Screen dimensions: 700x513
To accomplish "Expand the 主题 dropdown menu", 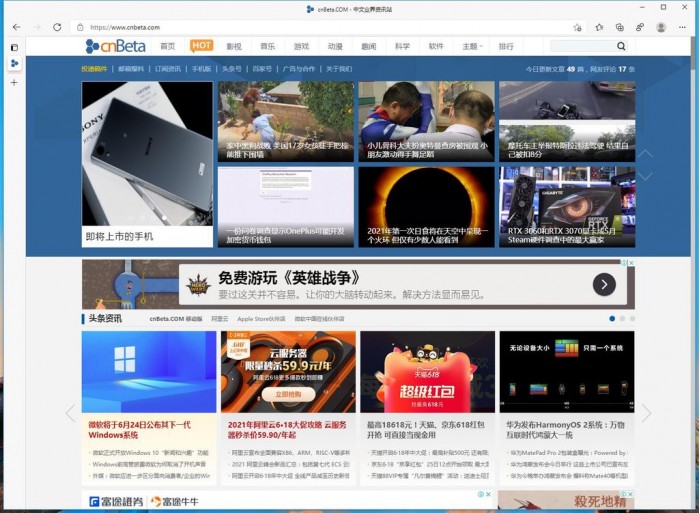I will click(x=471, y=46).
